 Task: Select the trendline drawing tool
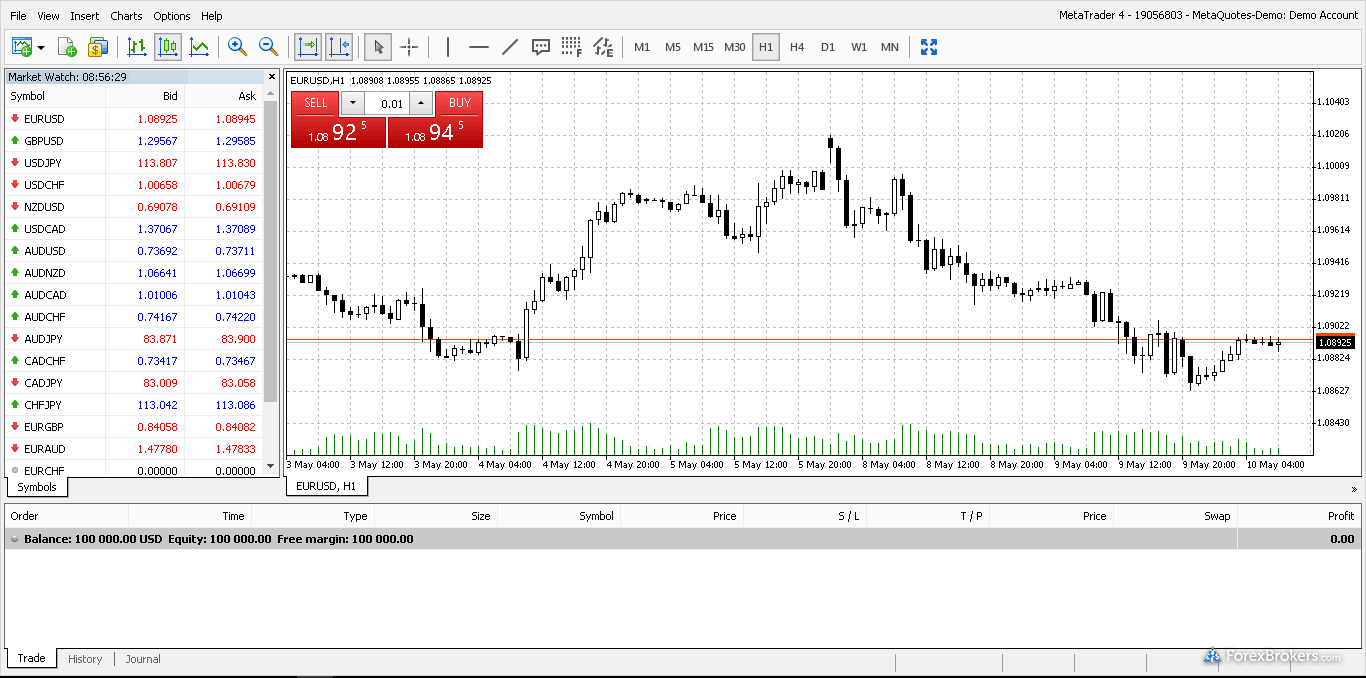click(511, 46)
